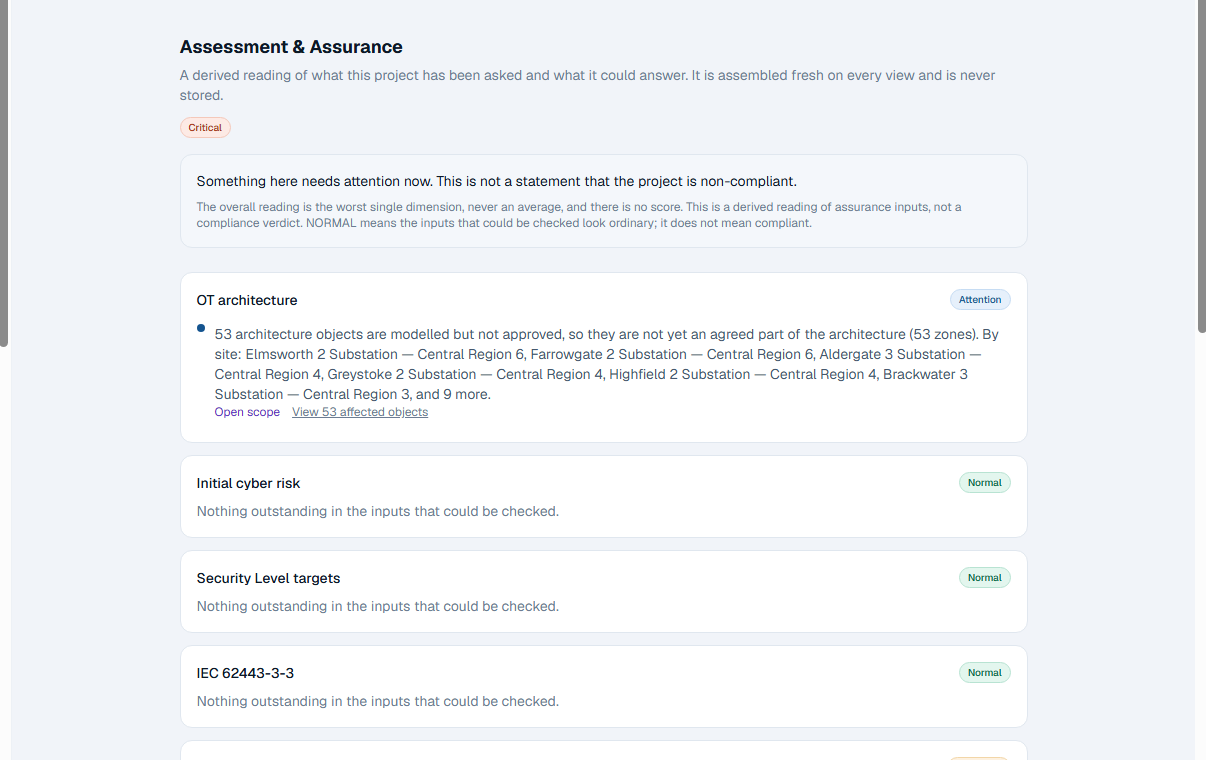This screenshot has width=1206, height=760.
Task: Select the OT architecture card title
Action: 247,300
